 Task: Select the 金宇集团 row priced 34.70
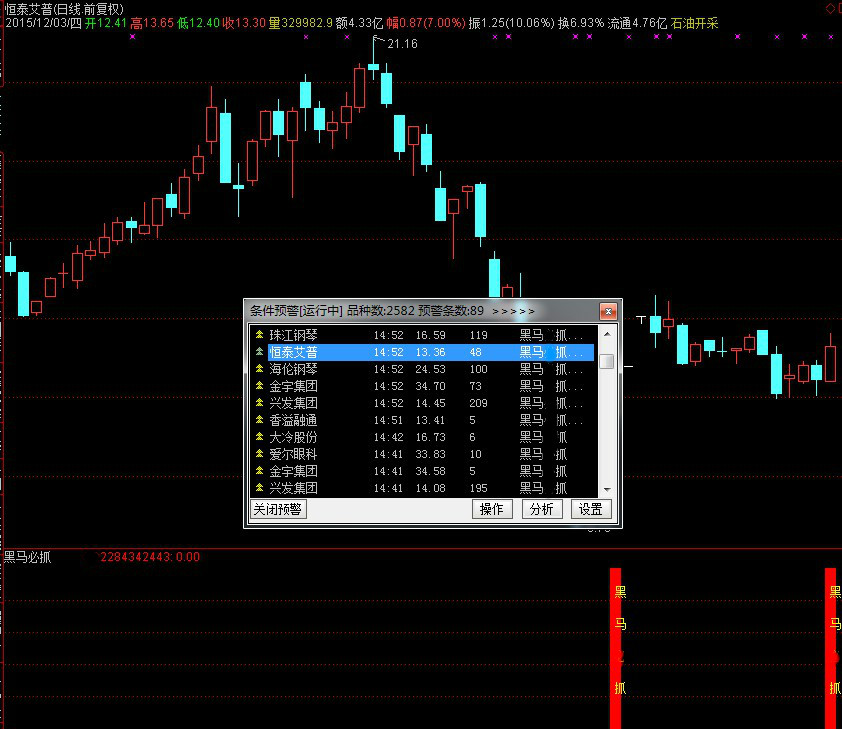422,386
